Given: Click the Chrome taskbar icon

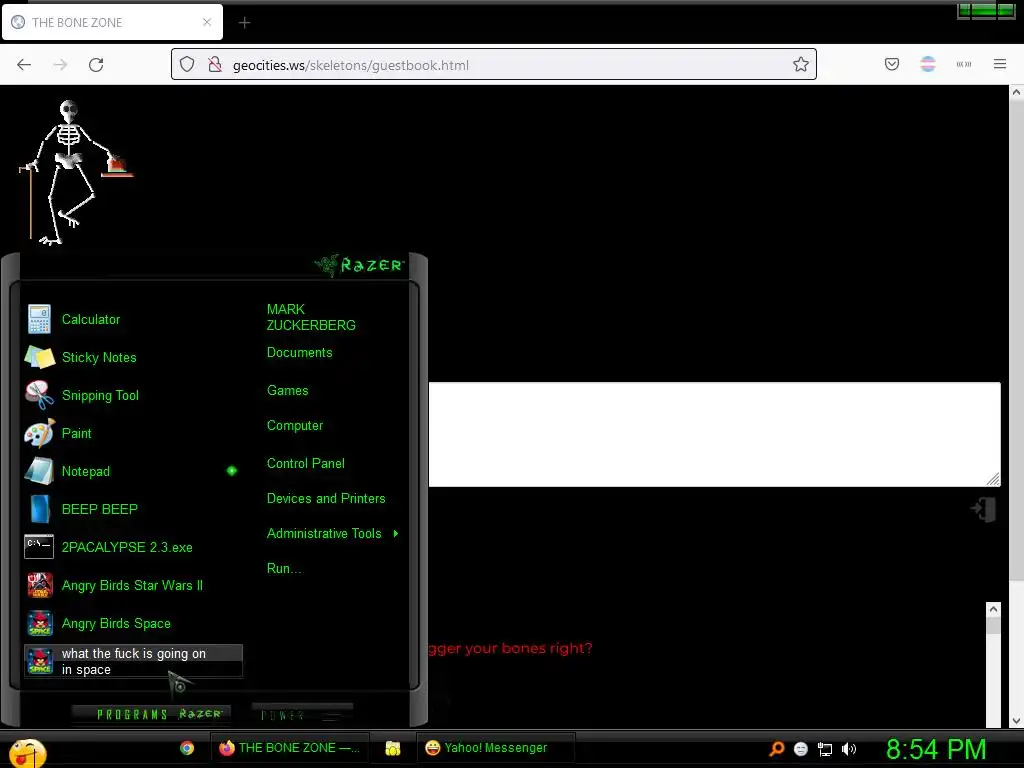Looking at the screenshot, I should (x=187, y=748).
